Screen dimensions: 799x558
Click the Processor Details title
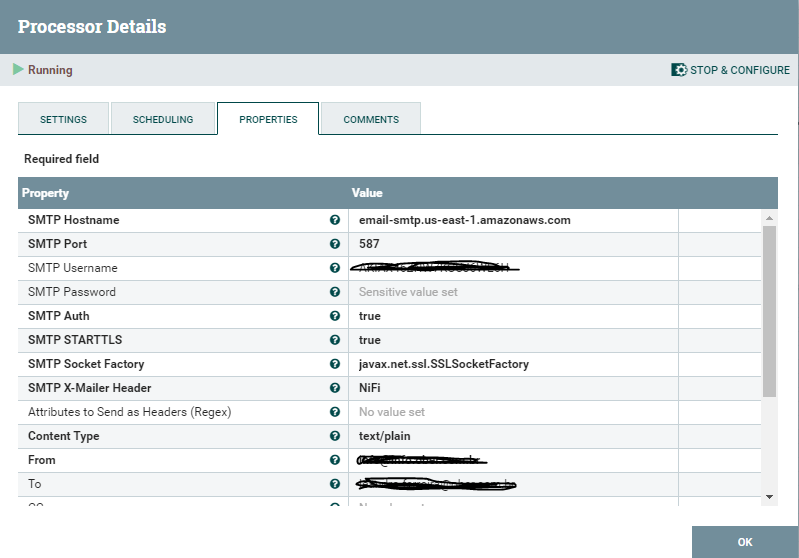pos(92,26)
